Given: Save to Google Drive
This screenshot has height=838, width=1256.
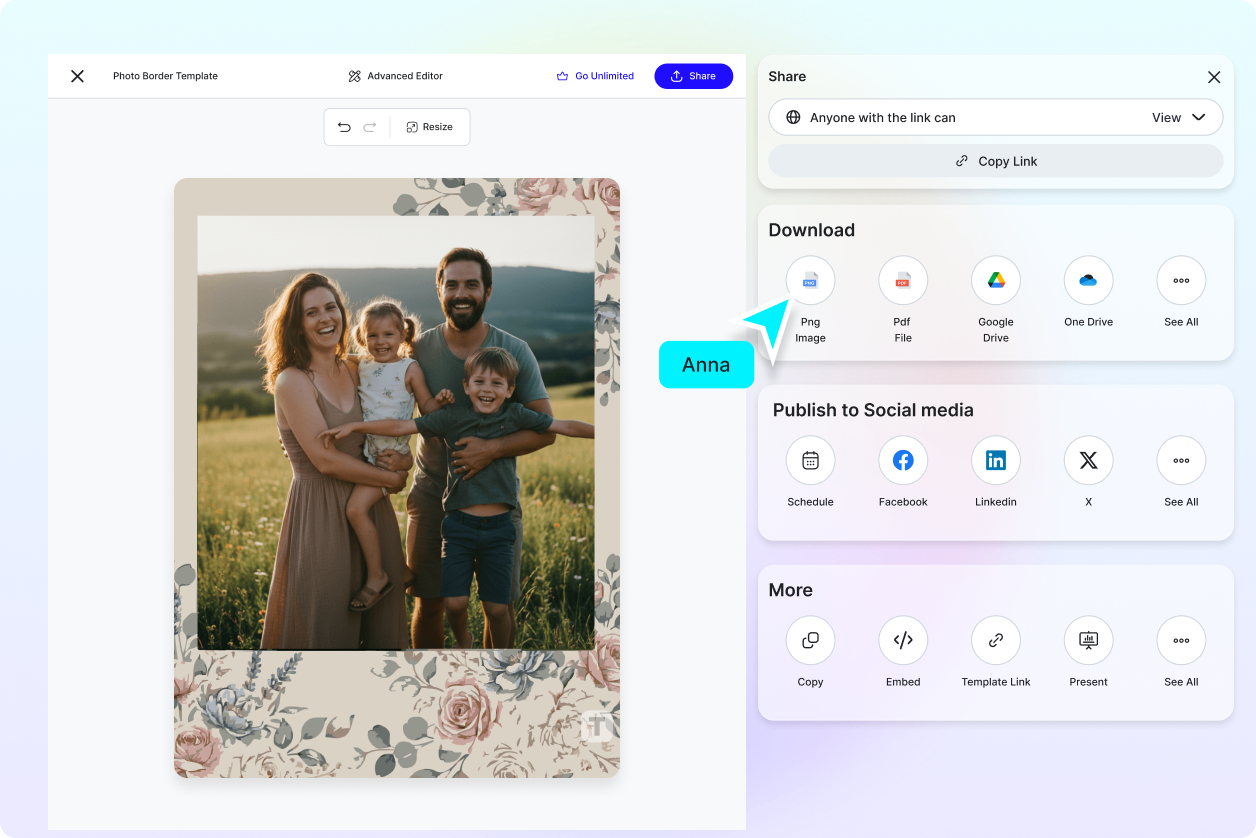Looking at the screenshot, I should (x=996, y=281).
